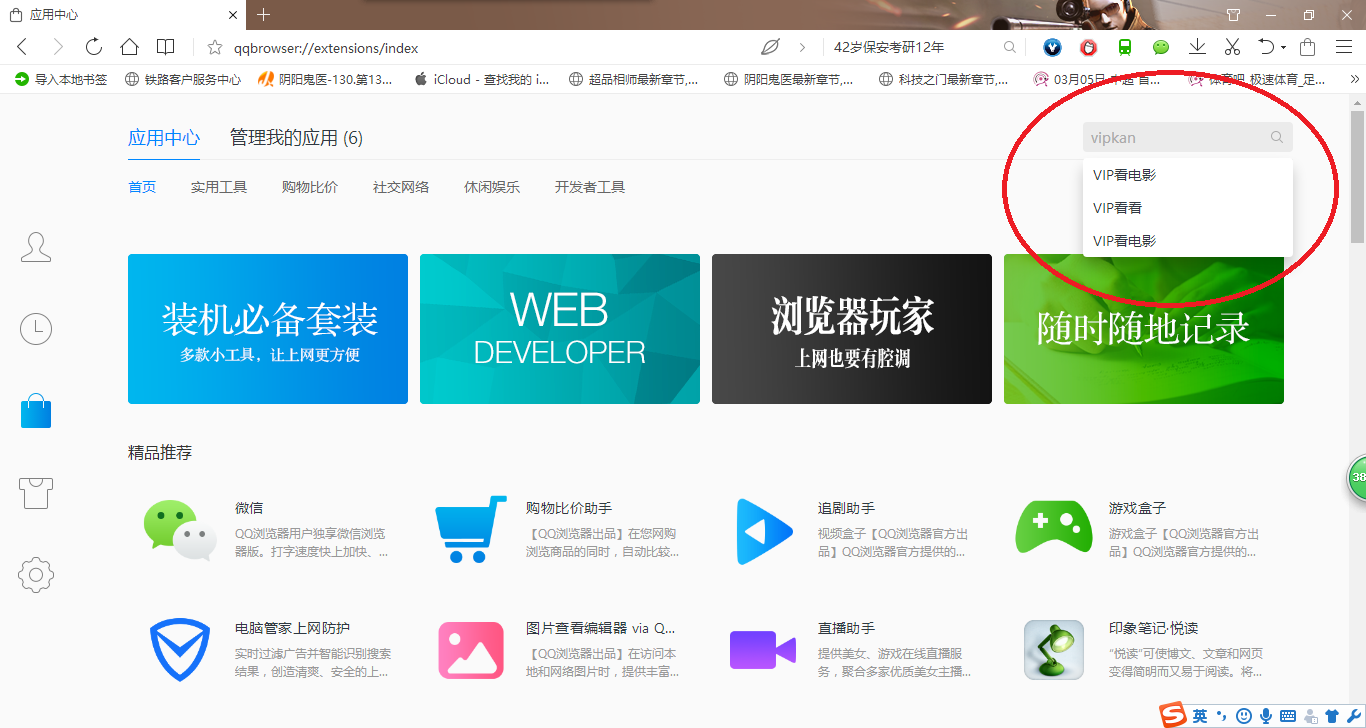
Task: Open the T-shirt skins sidebar icon
Action: click(x=36, y=493)
